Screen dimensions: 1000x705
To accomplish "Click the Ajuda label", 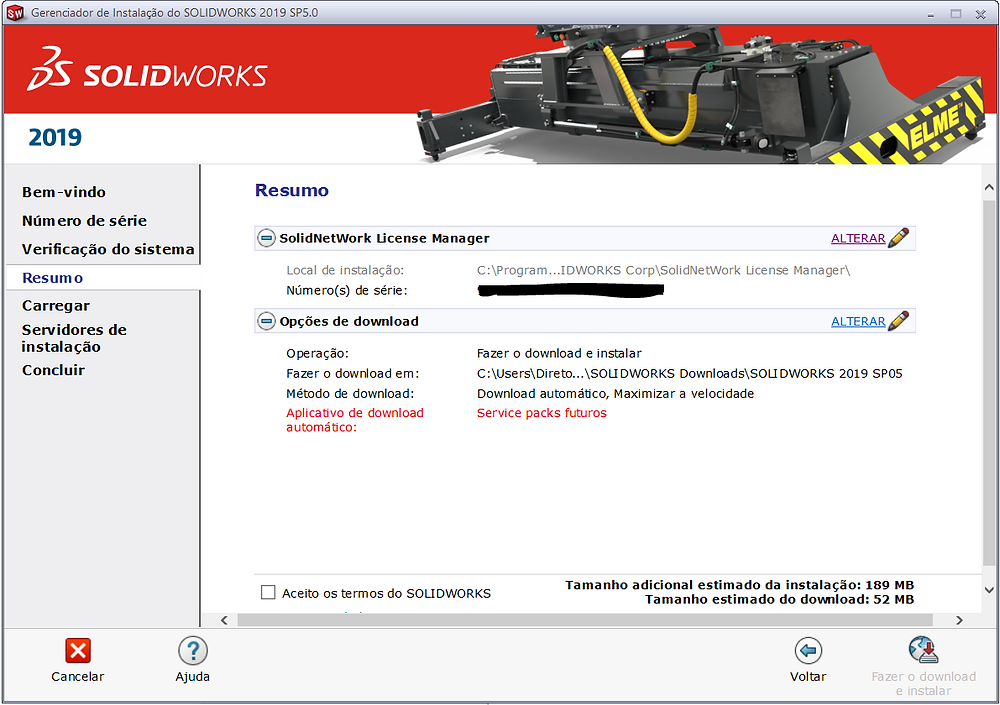I will point(193,676).
